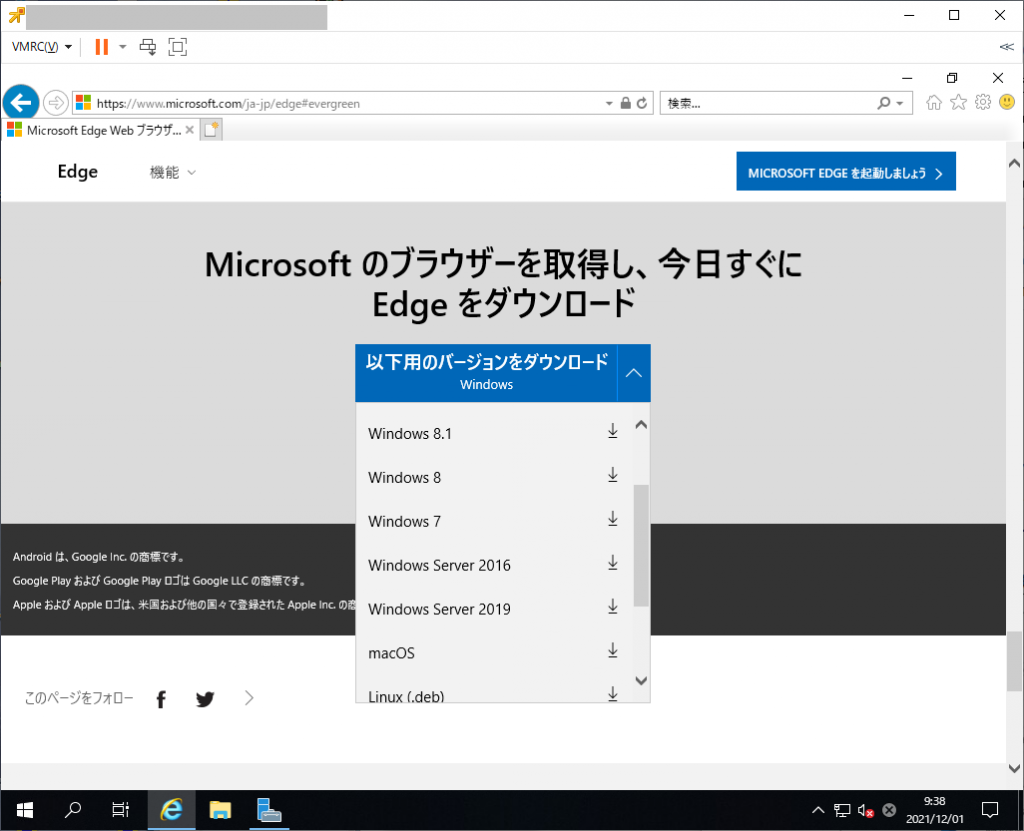This screenshot has height=831, width=1024.
Task: Collapse the download version list chevron
Action: point(633,373)
